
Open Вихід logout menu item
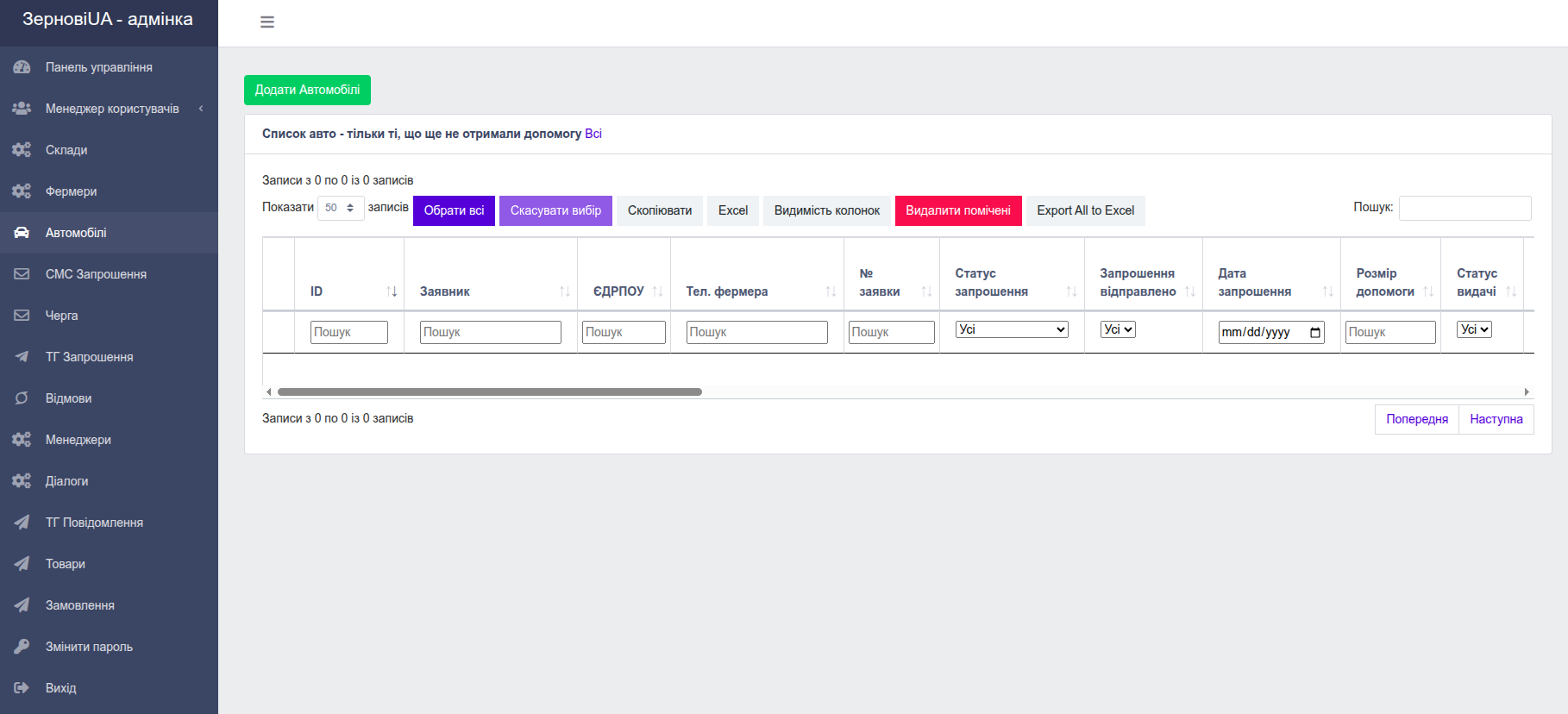[109, 688]
